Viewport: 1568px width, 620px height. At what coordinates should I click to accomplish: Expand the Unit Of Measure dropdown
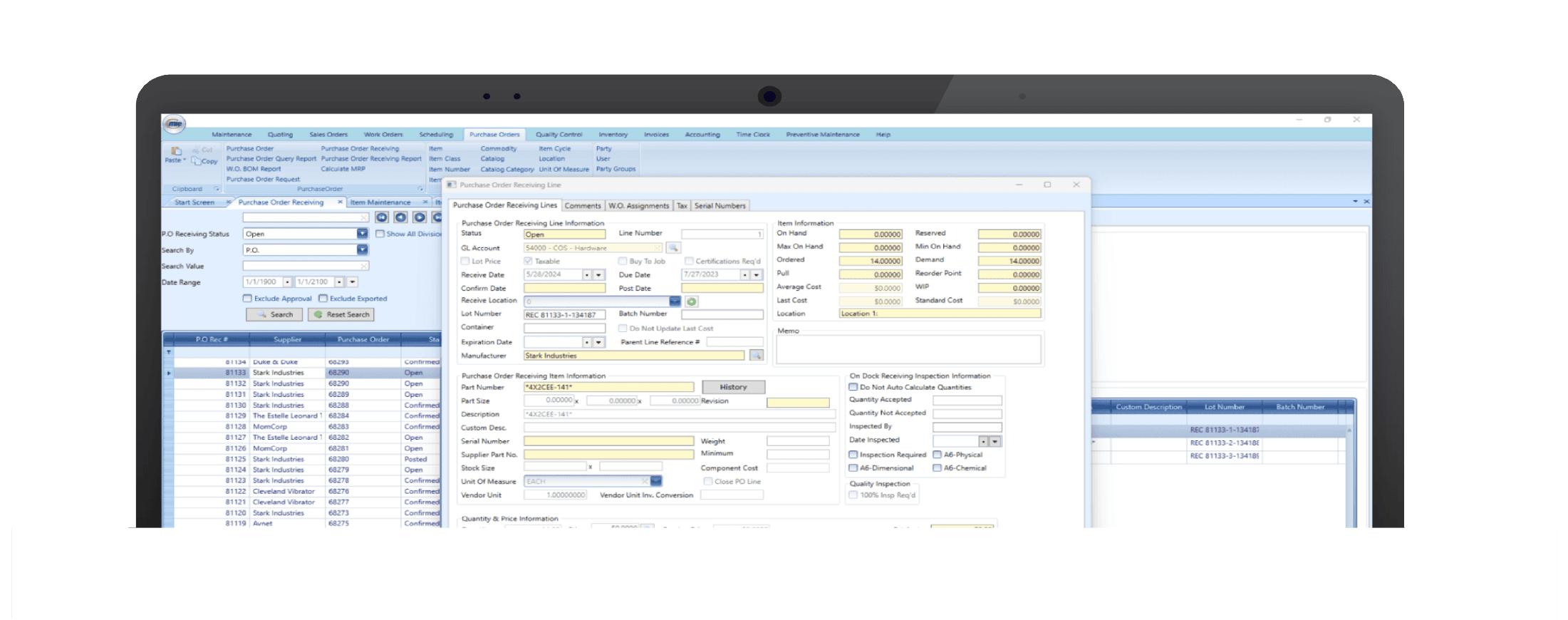point(656,482)
